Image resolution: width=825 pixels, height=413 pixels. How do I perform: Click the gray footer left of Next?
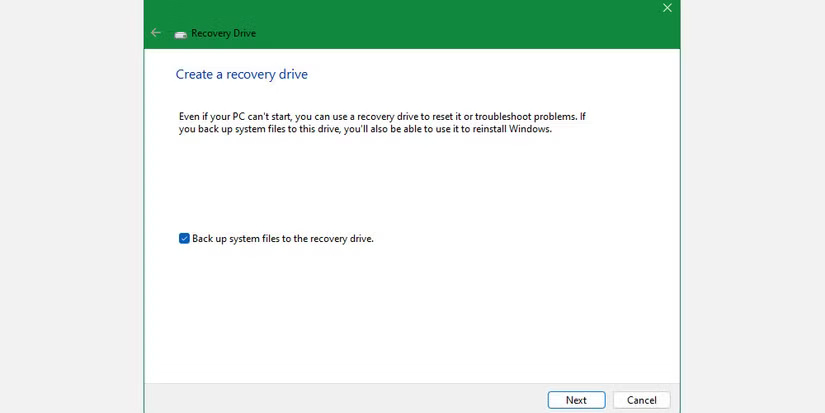point(340,399)
